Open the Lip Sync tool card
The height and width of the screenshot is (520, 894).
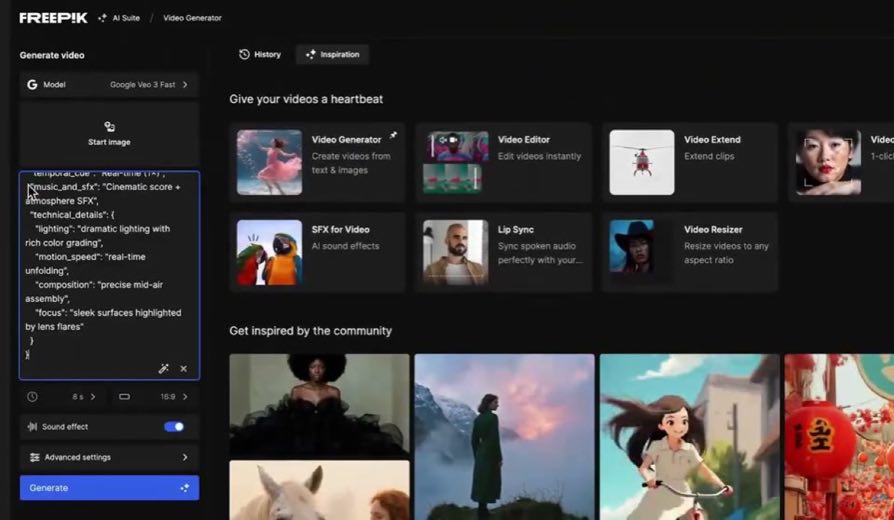[503, 252]
